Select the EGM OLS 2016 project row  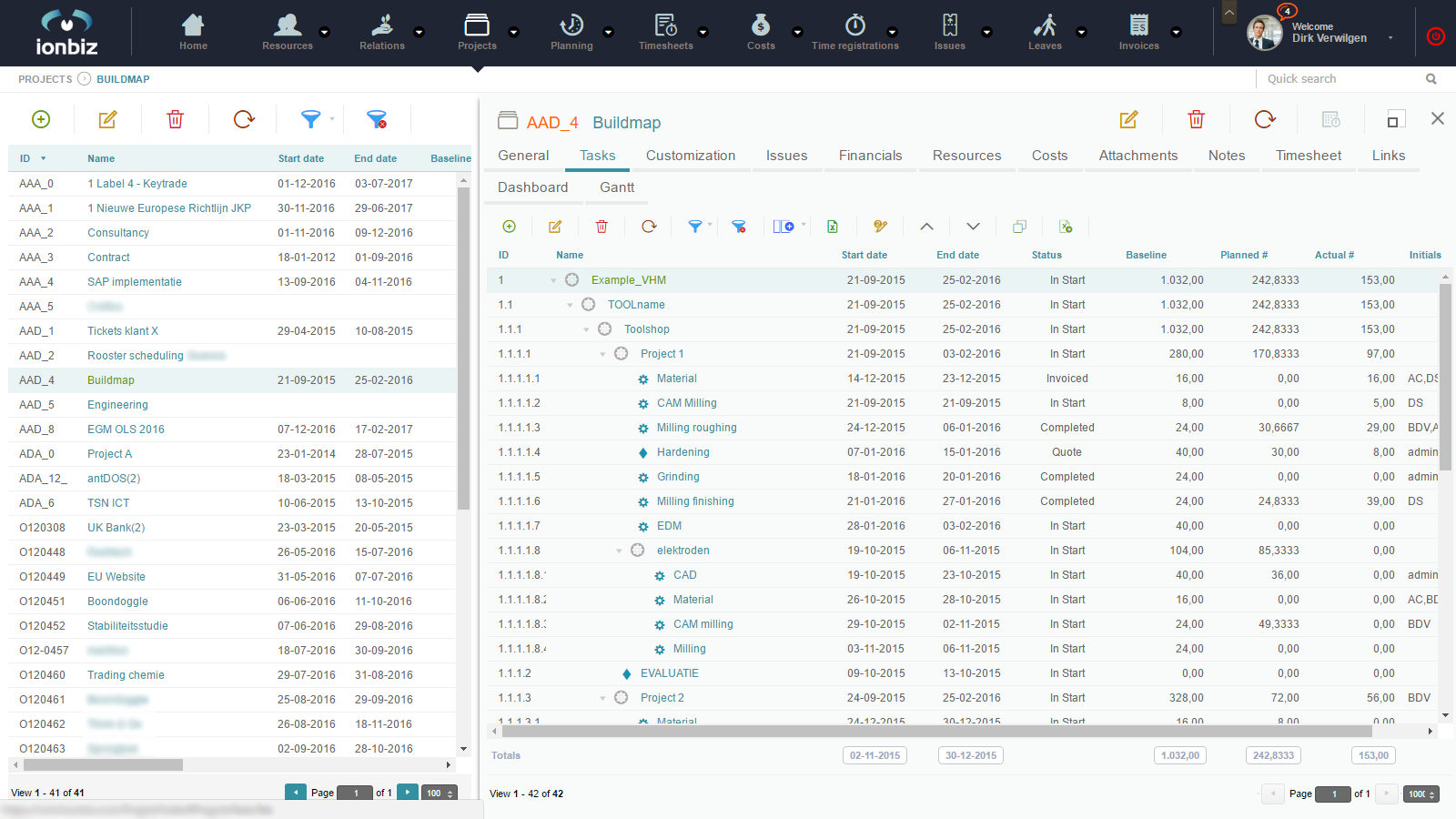coord(126,430)
